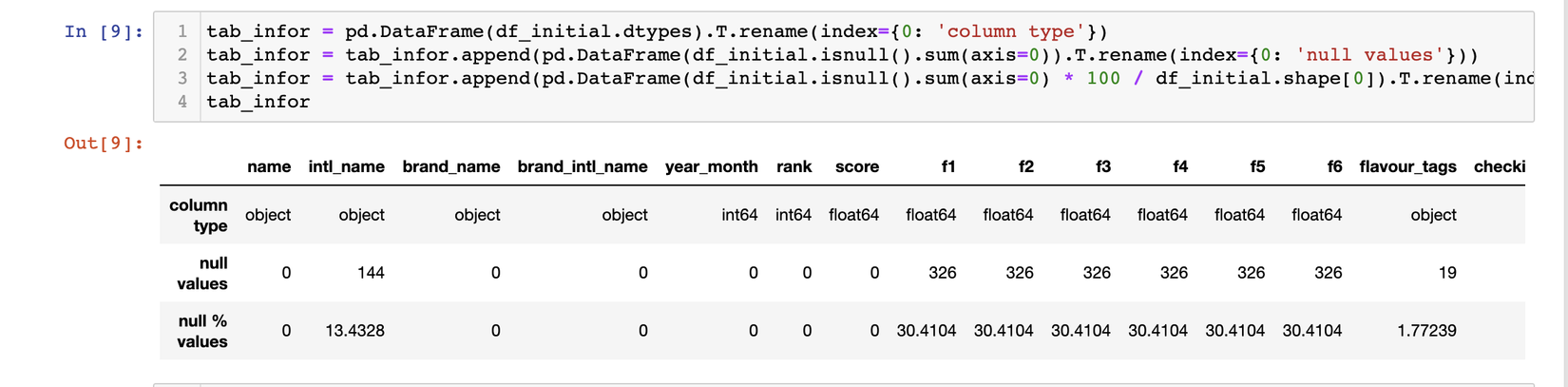Viewport: 1568px width, 387px height.
Task: Select the brand_intl_name column header
Action: (582, 167)
